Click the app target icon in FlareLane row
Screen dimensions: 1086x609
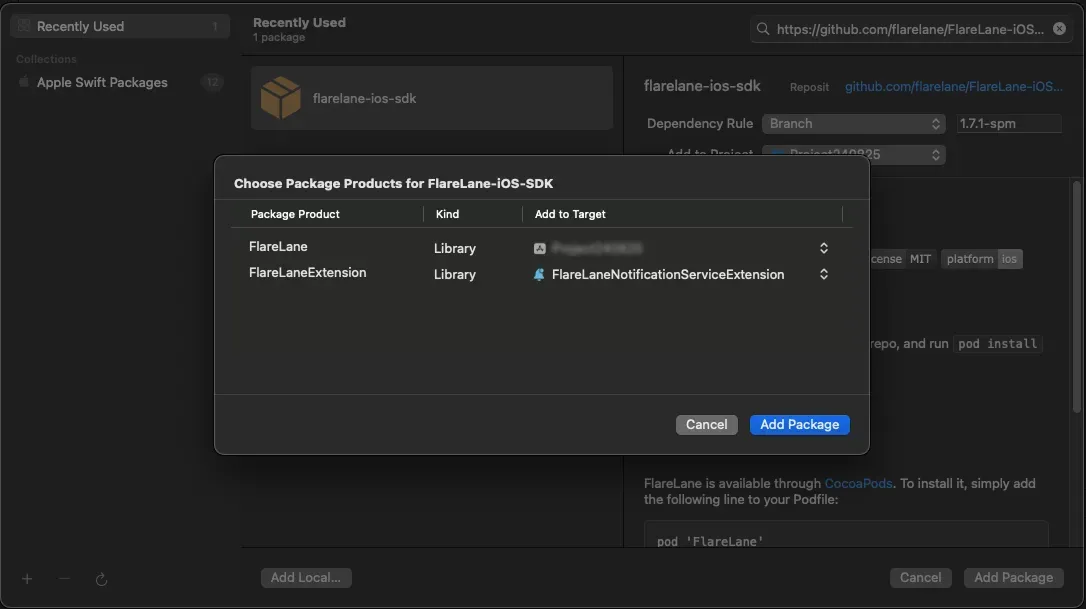(540, 248)
